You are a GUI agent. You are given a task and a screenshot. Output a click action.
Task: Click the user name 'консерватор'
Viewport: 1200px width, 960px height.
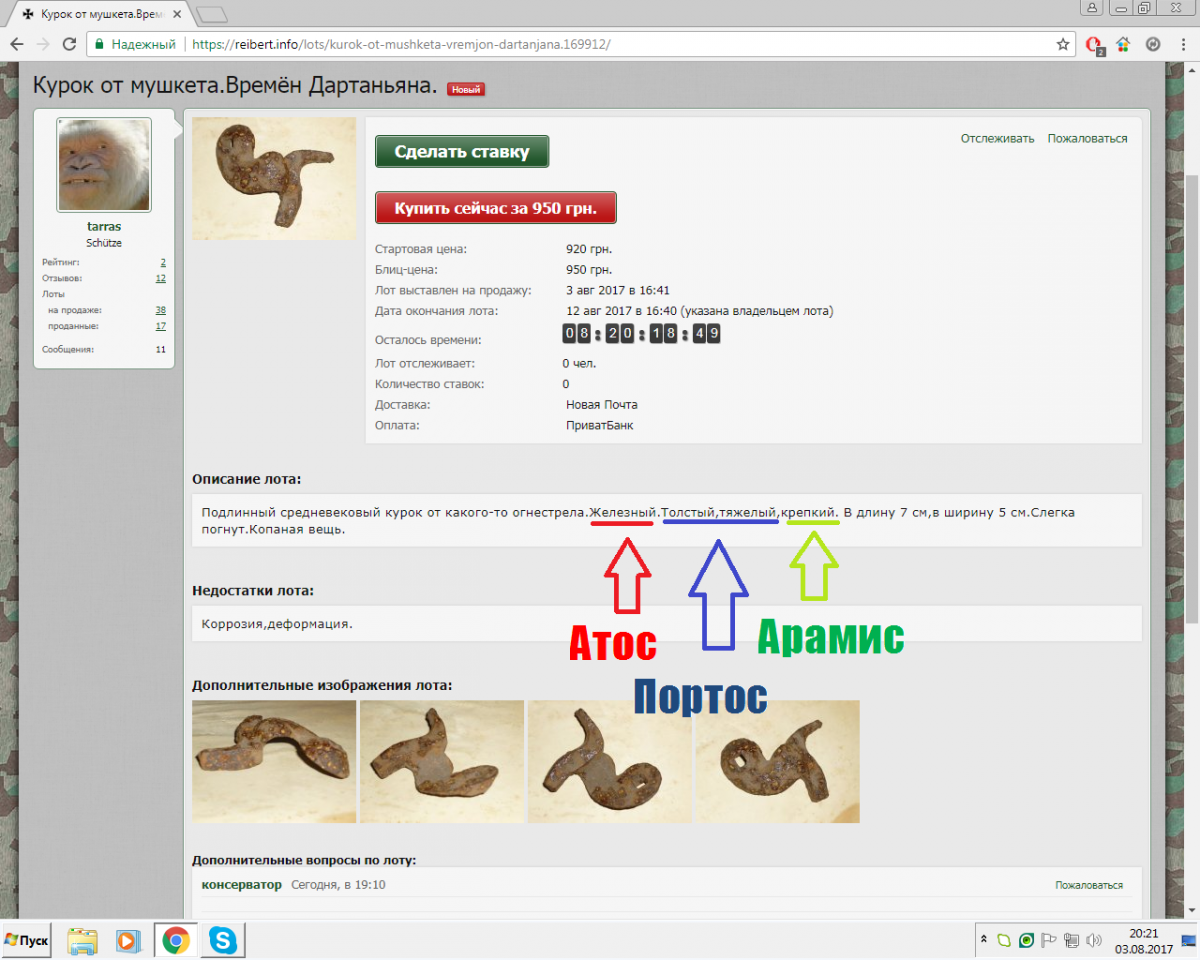pyautogui.click(x=242, y=885)
